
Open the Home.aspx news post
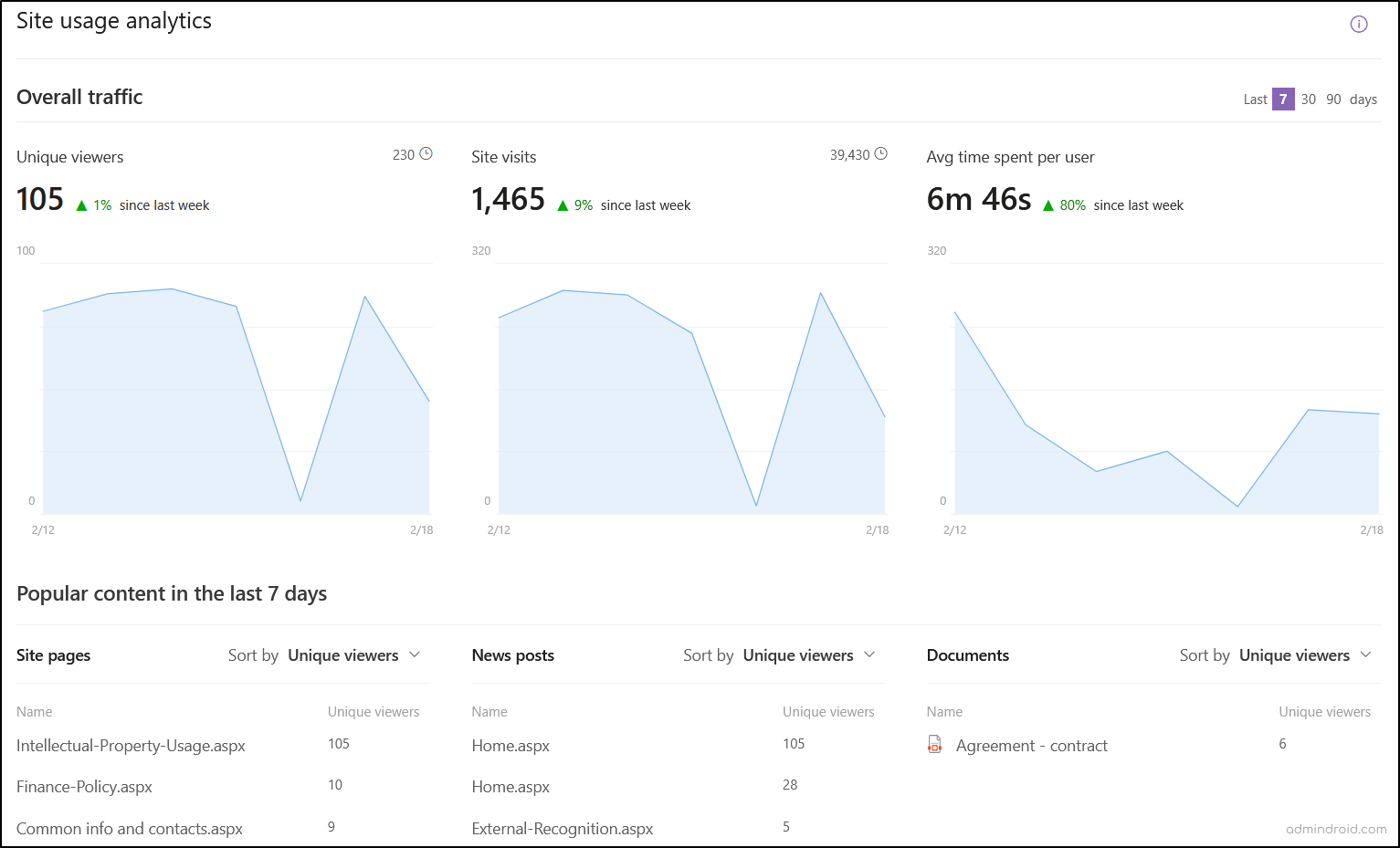pos(511,745)
